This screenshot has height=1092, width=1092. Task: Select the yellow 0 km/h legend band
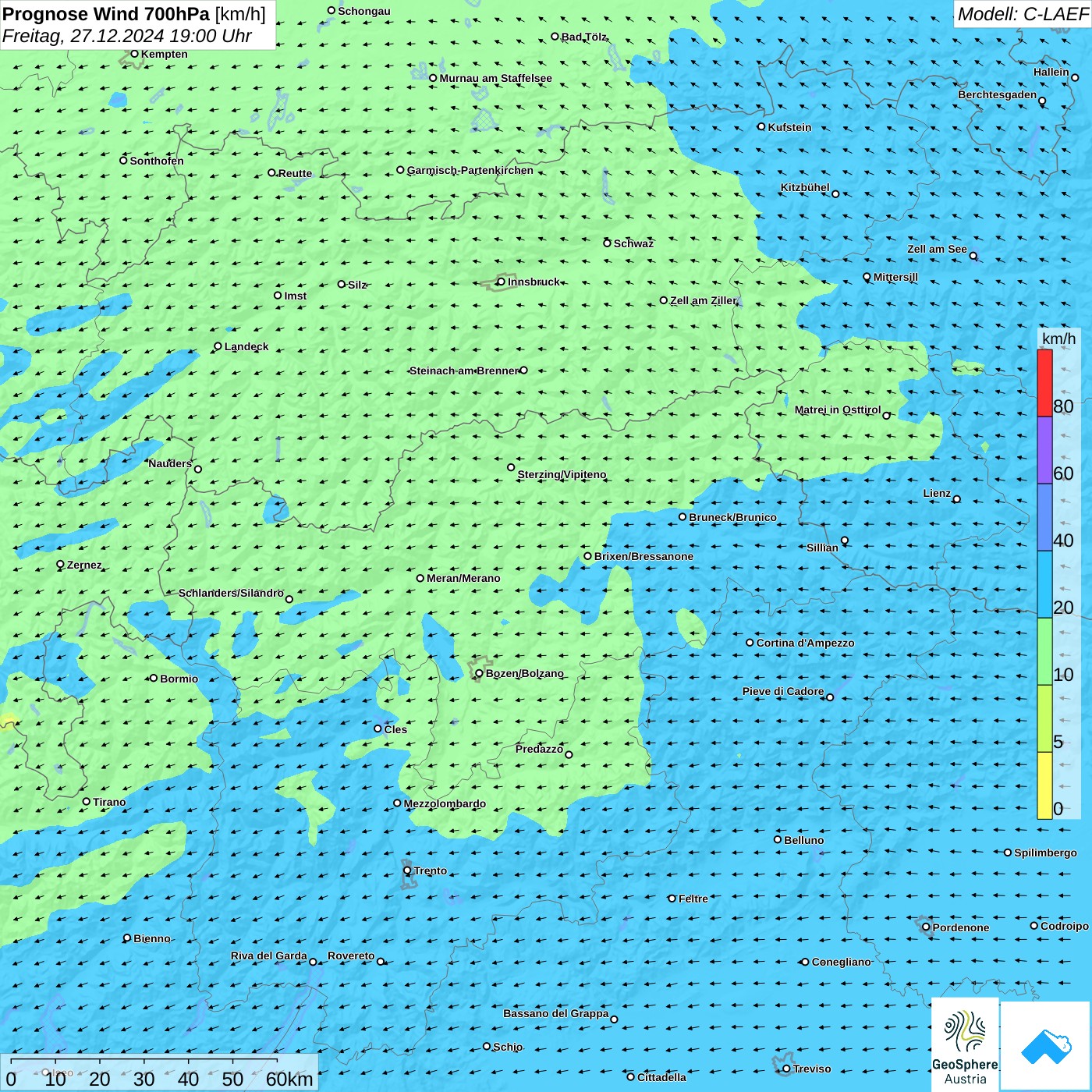point(1044,785)
